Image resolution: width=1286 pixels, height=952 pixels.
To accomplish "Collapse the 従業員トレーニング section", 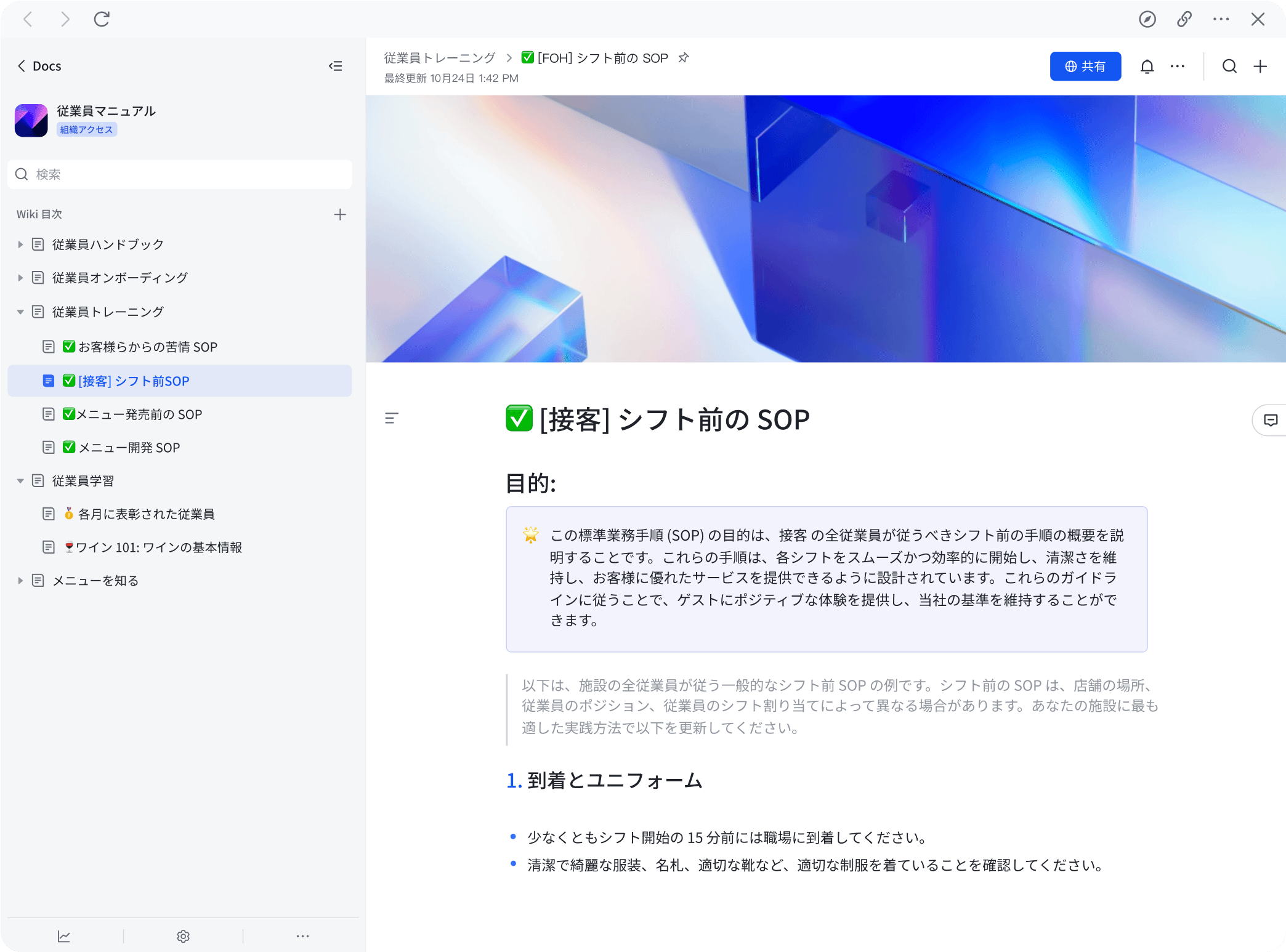I will coord(20,312).
